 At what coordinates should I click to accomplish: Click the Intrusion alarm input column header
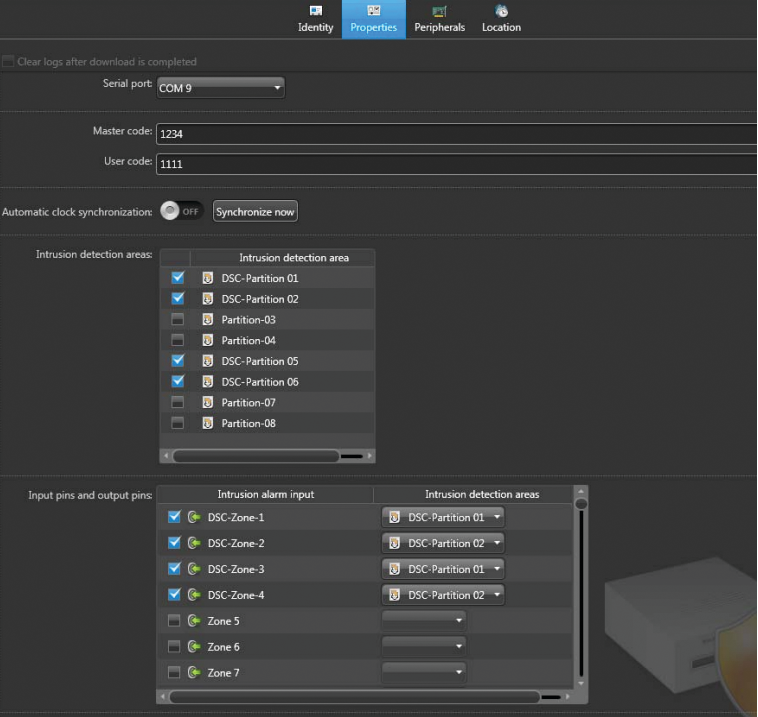(265, 494)
